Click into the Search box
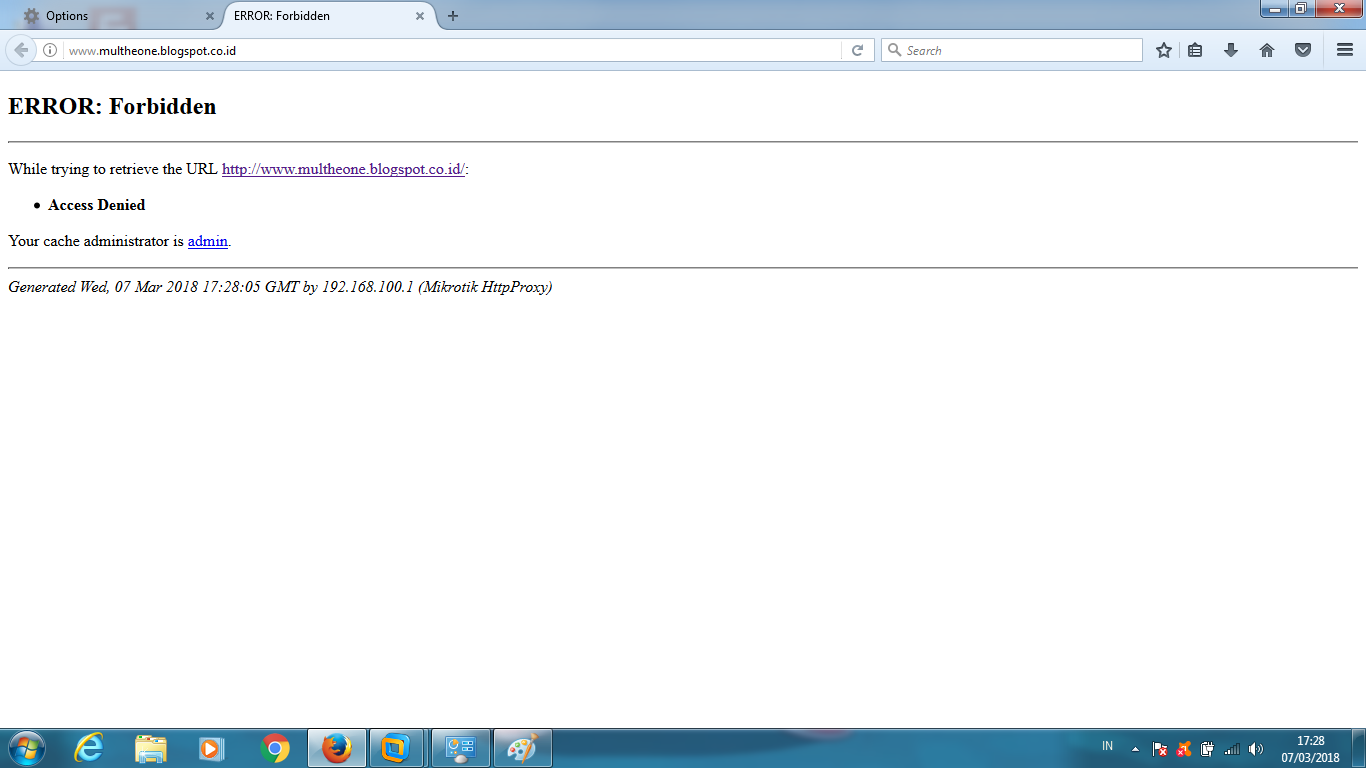This screenshot has height=768, width=1366. pyautogui.click(x=1011, y=50)
